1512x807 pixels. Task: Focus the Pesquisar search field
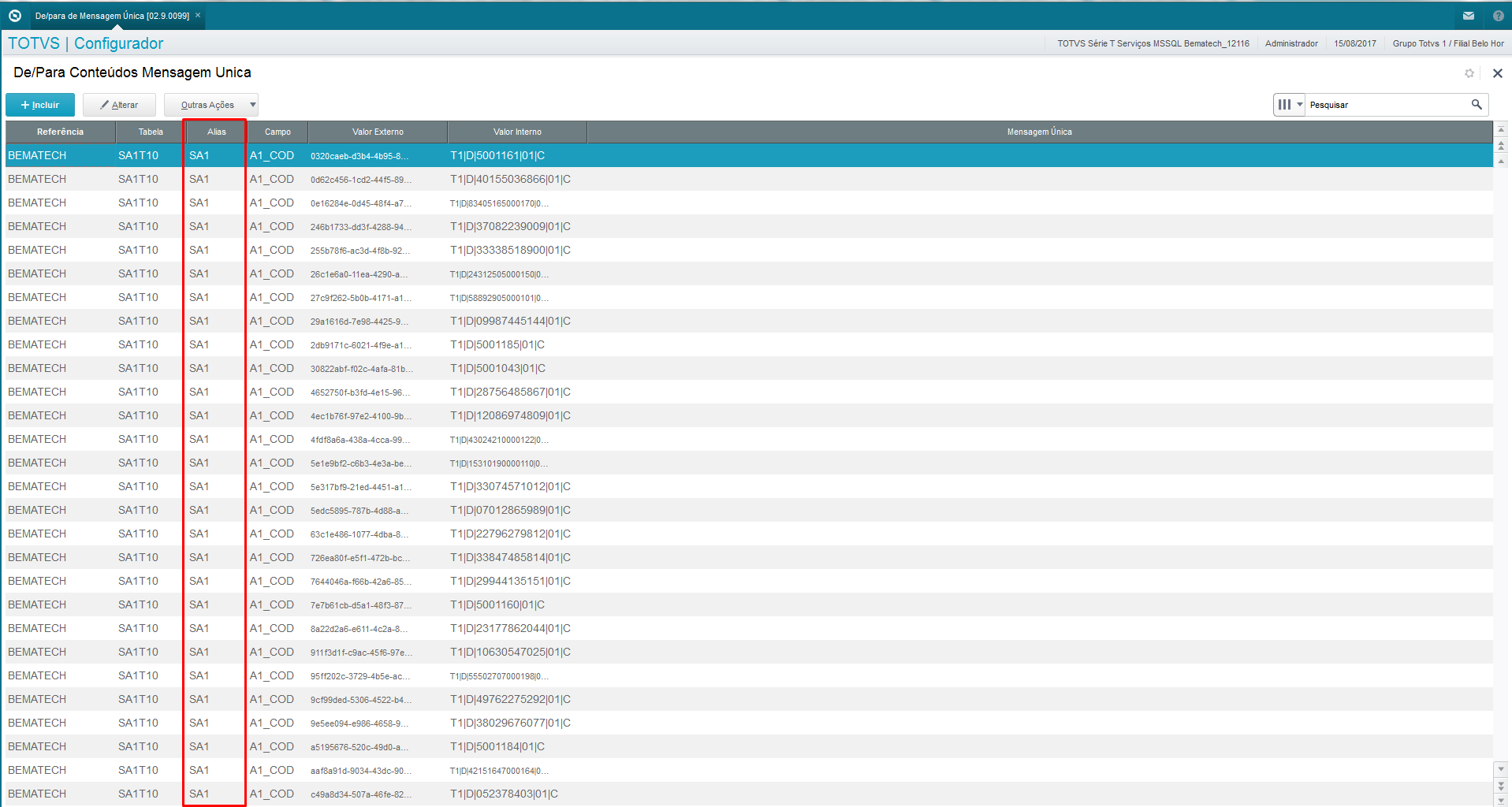pyautogui.click(x=1386, y=105)
